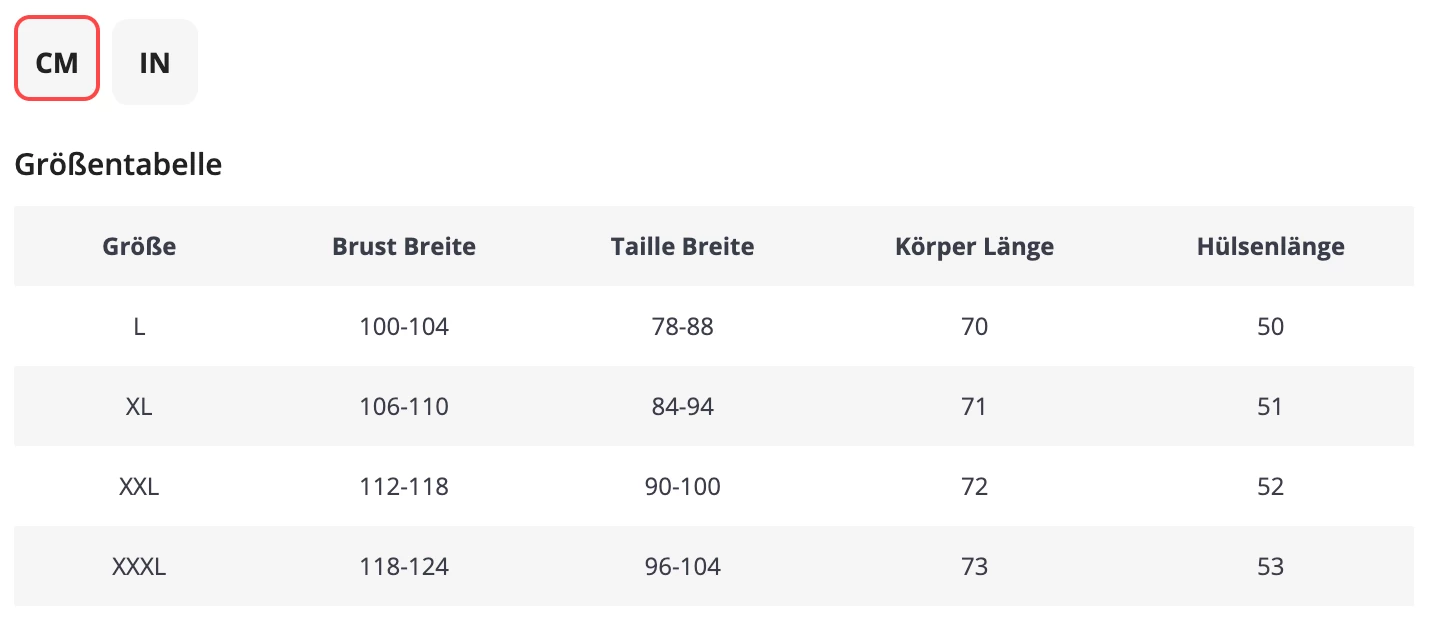1448x622 pixels.
Task: Switch to IN units
Action: pos(155,62)
